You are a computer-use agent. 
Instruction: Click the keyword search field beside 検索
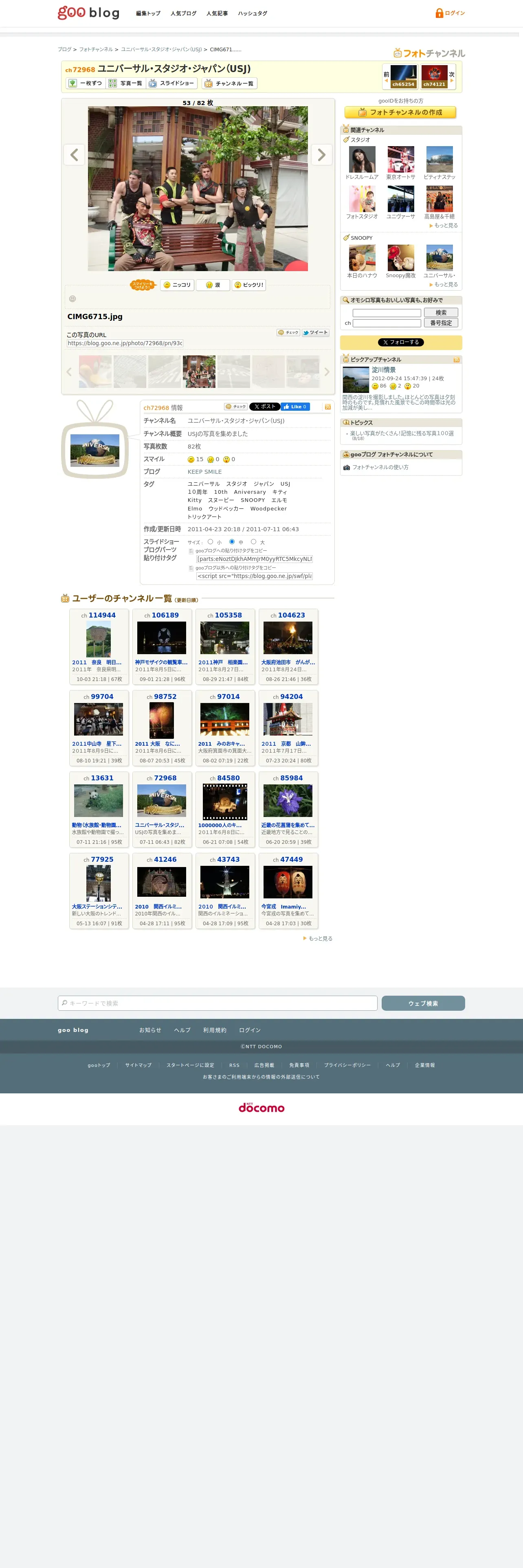point(387,313)
